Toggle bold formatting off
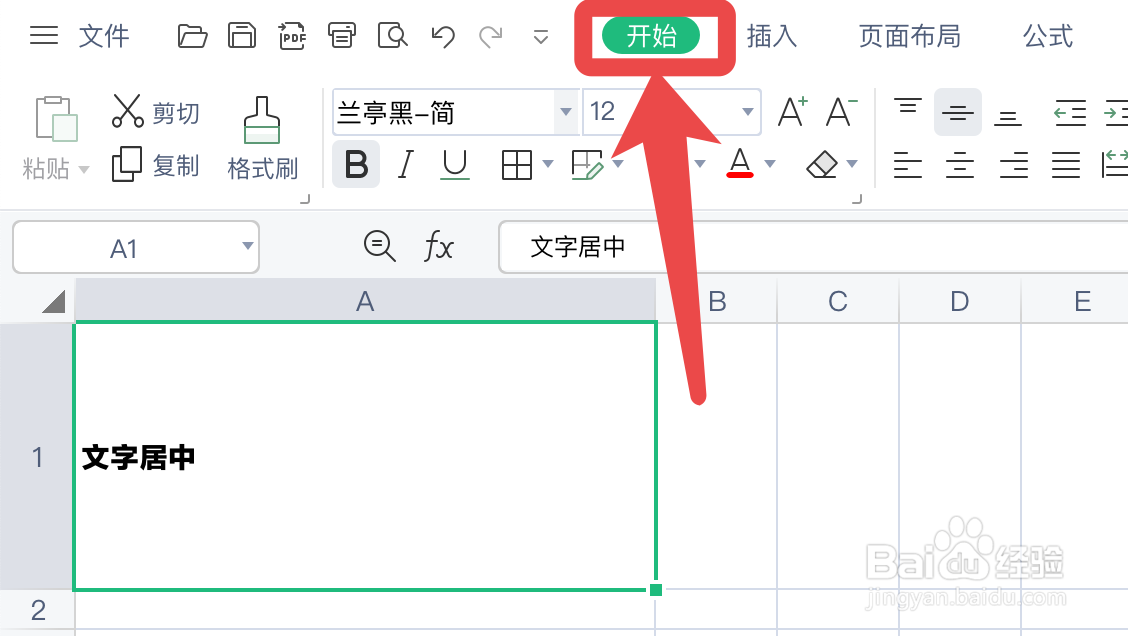The width and height of the screenshot is (1128, 636). [355, 164]
